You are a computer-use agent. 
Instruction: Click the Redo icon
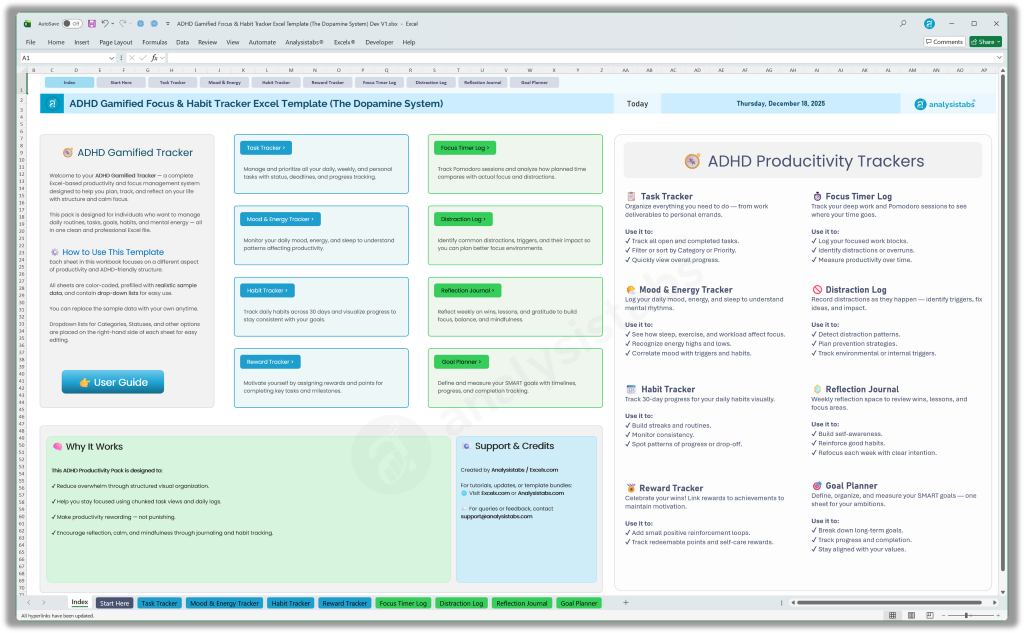click(x=121, y=22)
